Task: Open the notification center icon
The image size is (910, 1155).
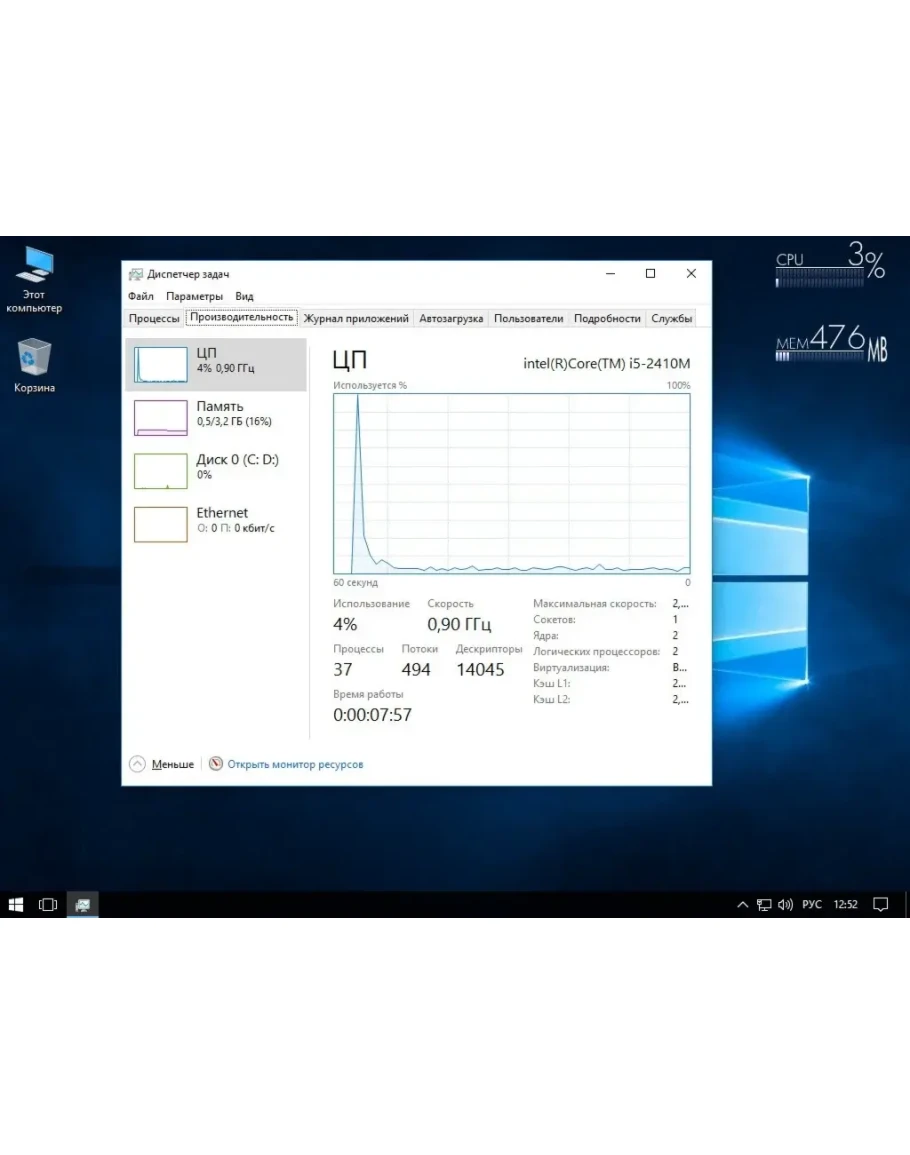Action: (881, 904)
